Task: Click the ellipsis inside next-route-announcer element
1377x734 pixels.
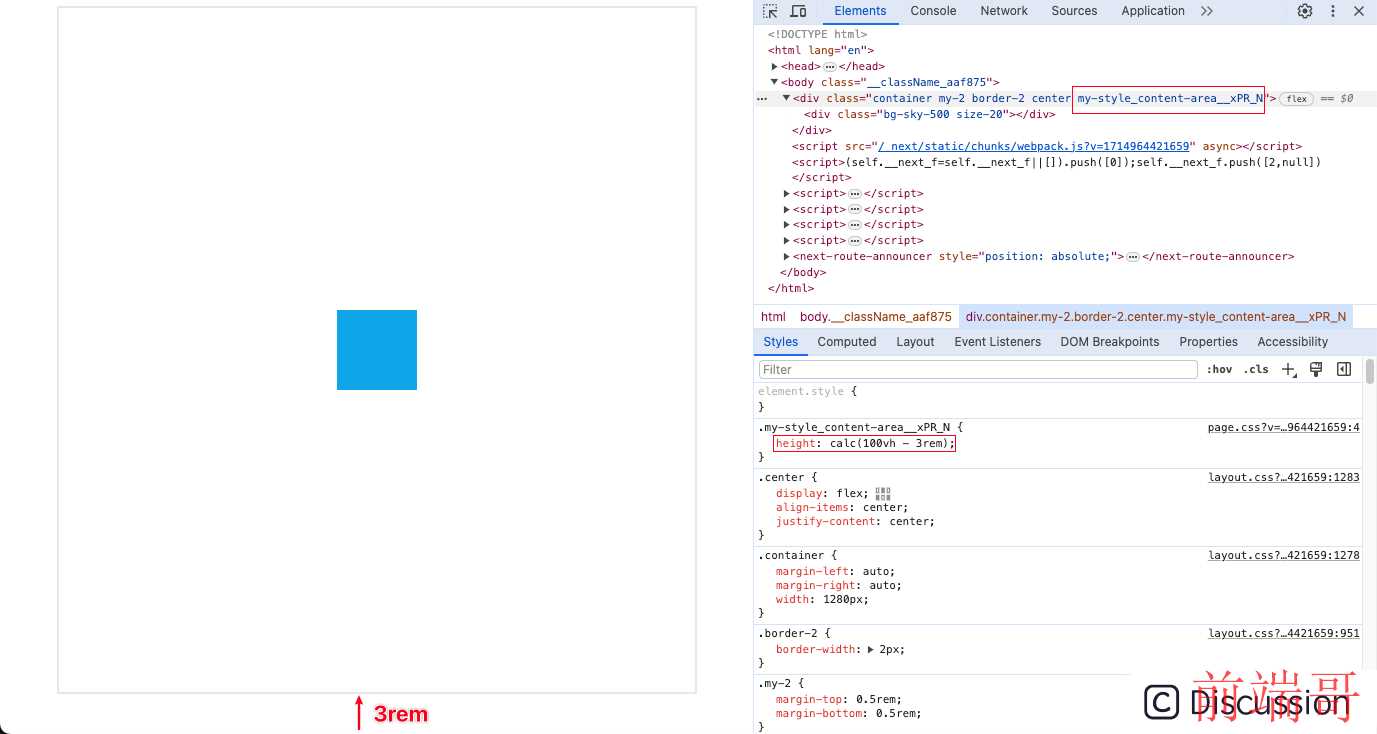Action: point(1133,257)
